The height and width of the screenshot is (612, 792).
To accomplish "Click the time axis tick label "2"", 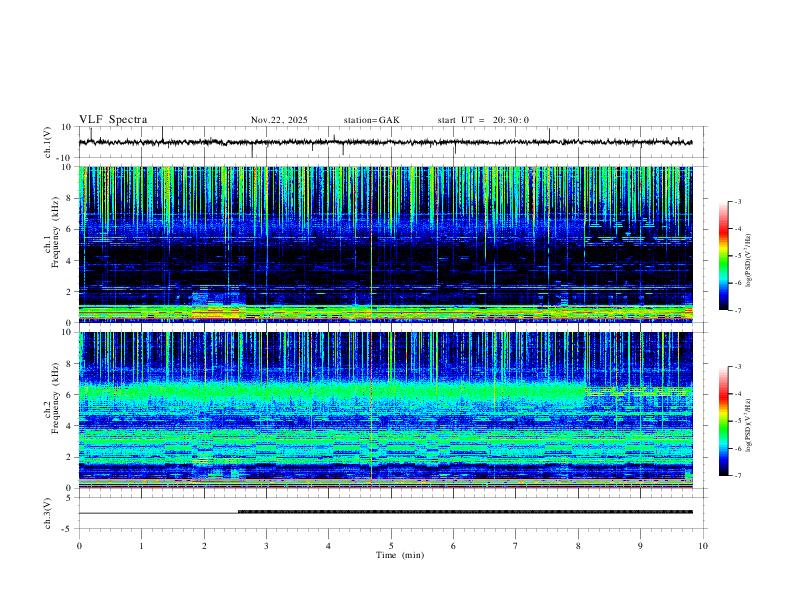I will coord(204,546).
